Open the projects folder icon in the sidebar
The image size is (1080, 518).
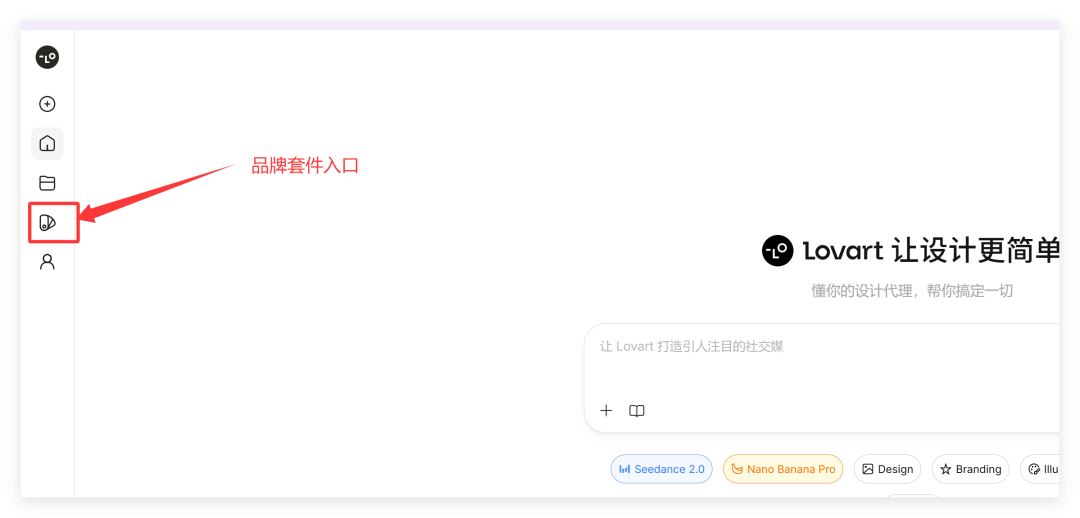coord(47,183)
